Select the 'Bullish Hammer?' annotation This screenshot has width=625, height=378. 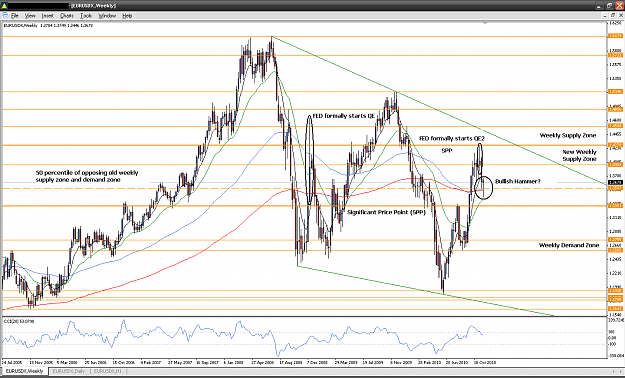coord(518,181)
